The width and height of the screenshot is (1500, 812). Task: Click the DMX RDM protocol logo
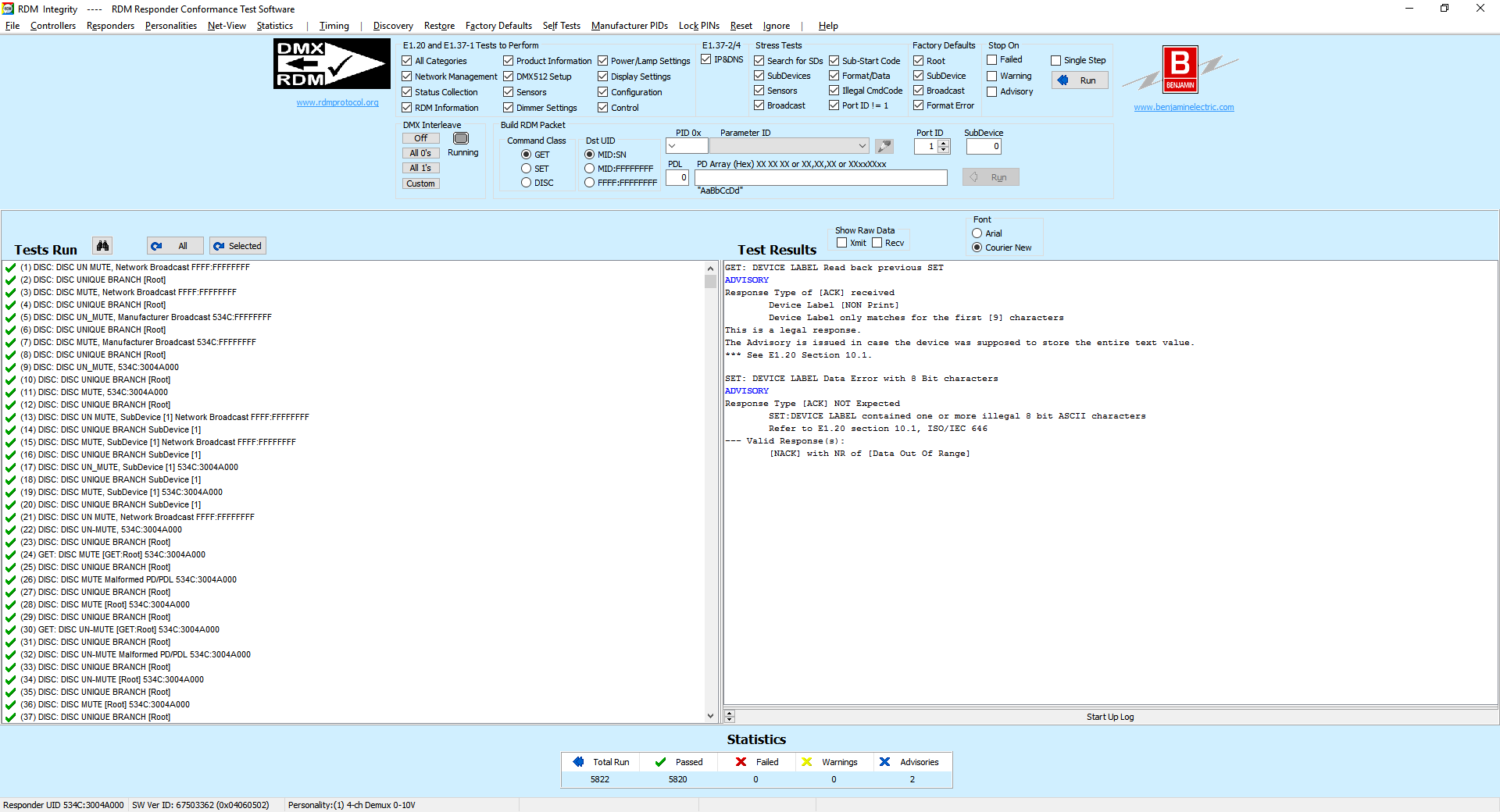pos(331,64)
